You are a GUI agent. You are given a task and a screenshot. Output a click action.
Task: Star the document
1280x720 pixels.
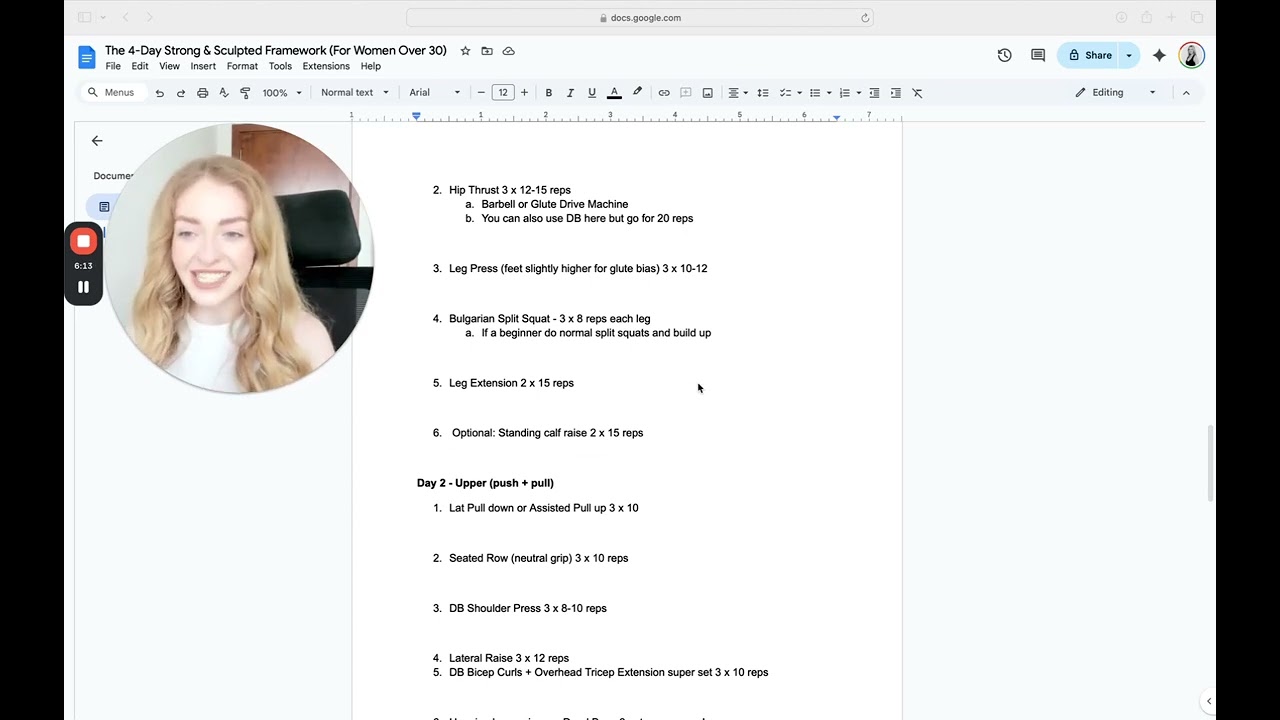pyautogui.click(x=465, y=51)
